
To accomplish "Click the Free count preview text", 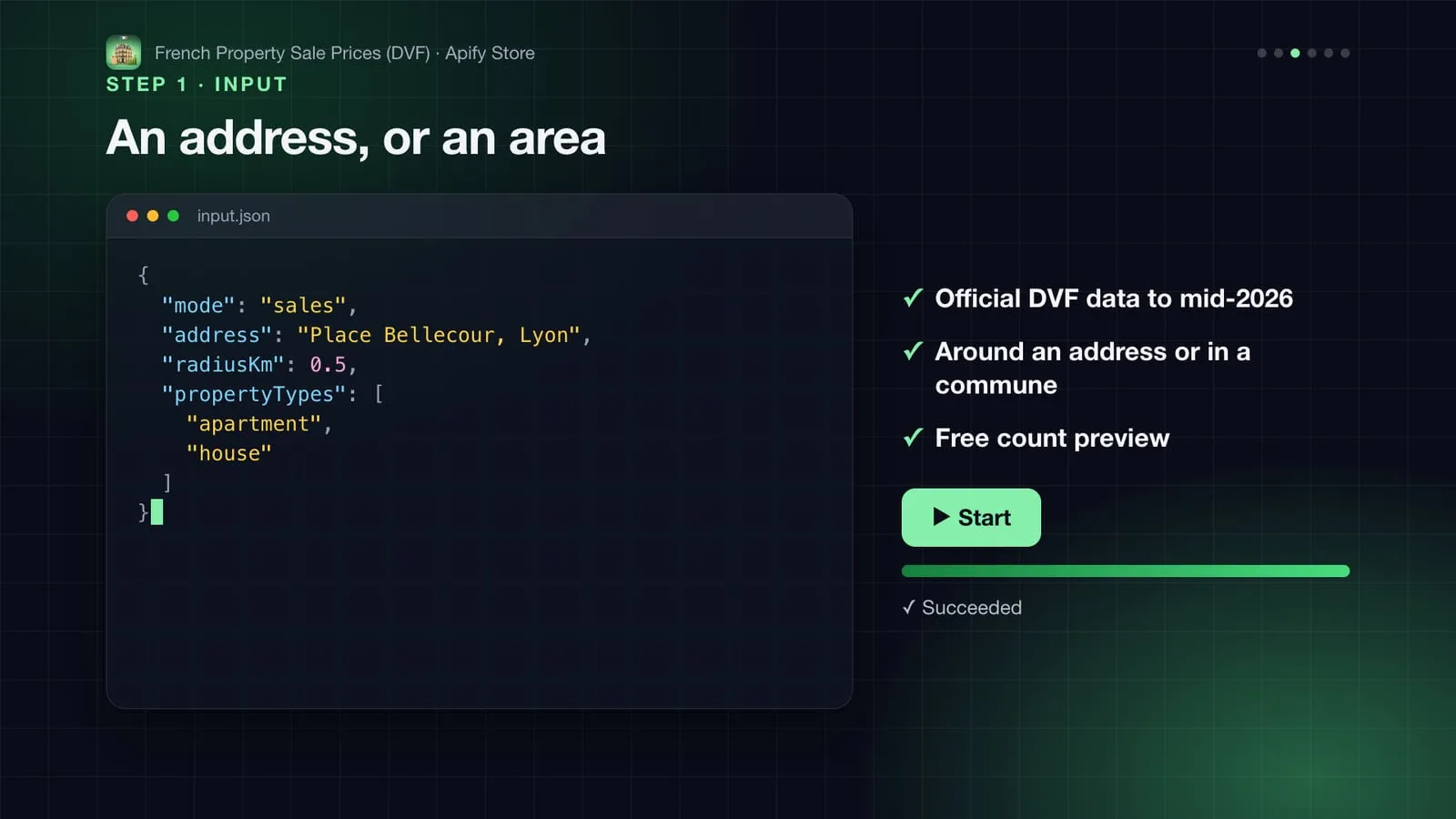I will tap(1052, 438).
